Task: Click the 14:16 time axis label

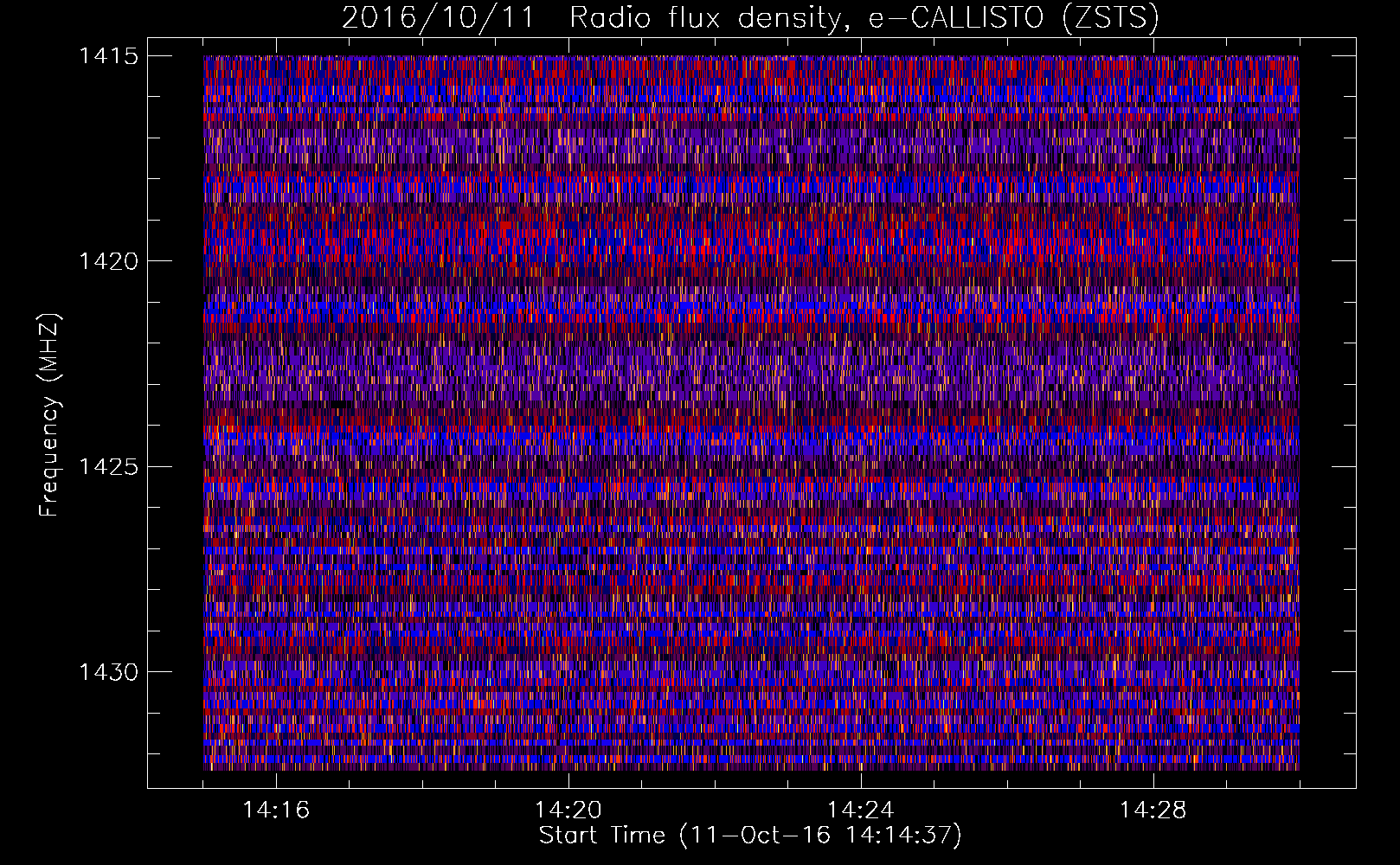Action: click(x=276, y=811)
